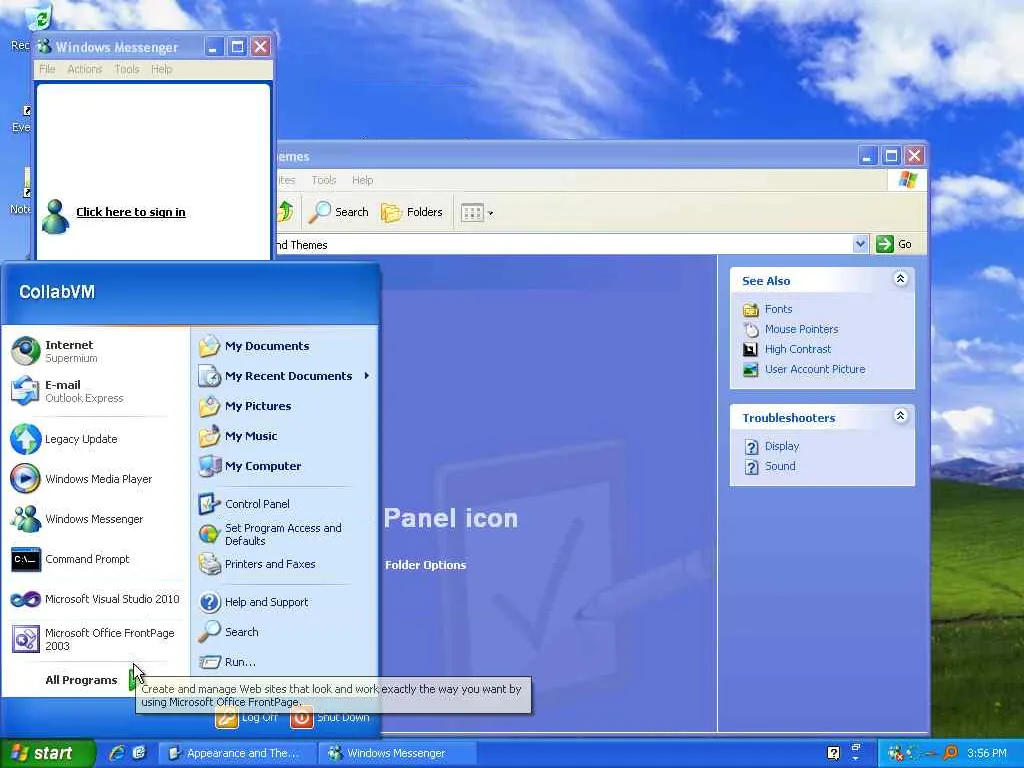Screen dimensions: 1024x768
Task: Open File menu in Windows Messenger
Action: click(x=47, y=69)
